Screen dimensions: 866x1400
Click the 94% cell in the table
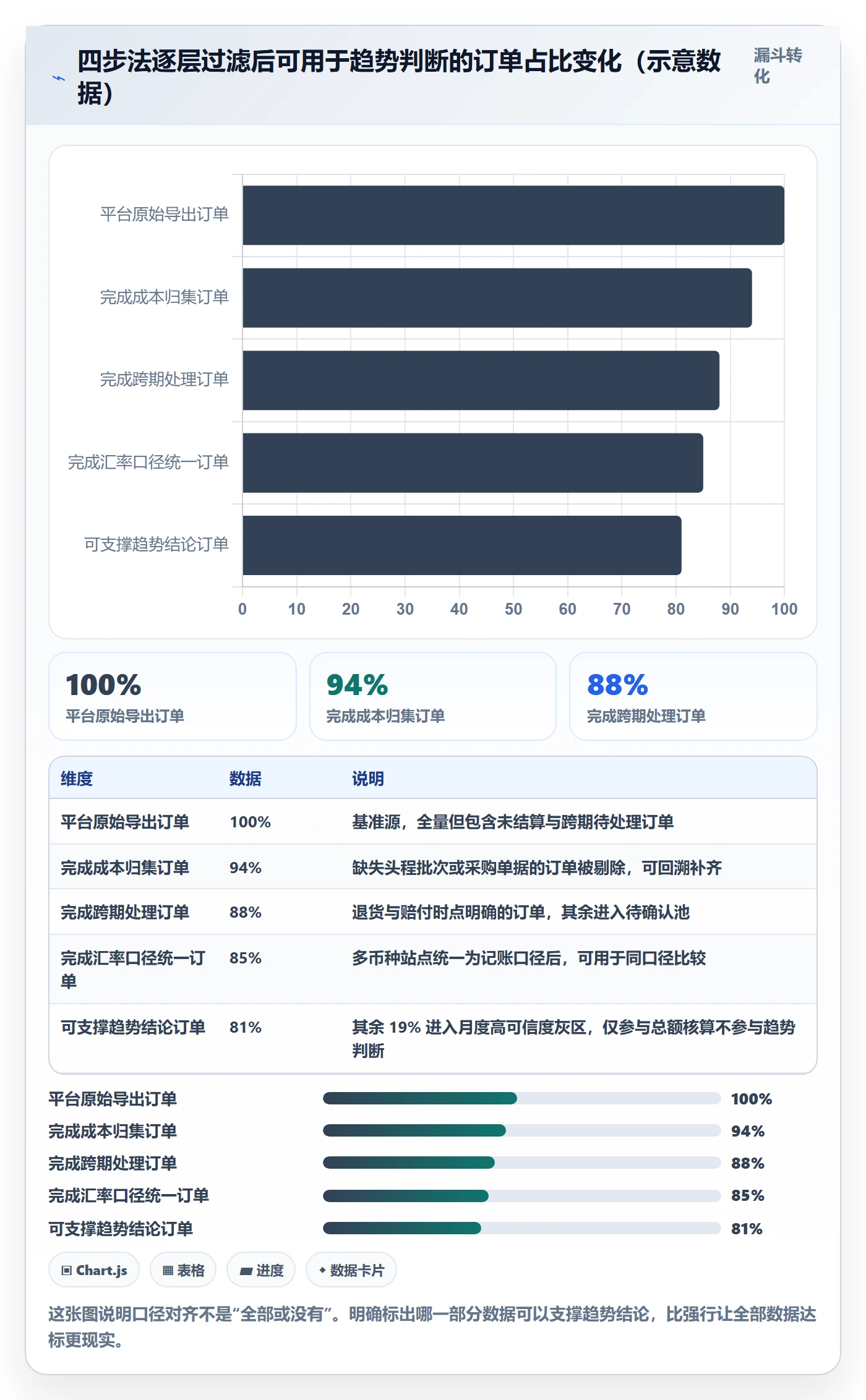click(246, 868)
